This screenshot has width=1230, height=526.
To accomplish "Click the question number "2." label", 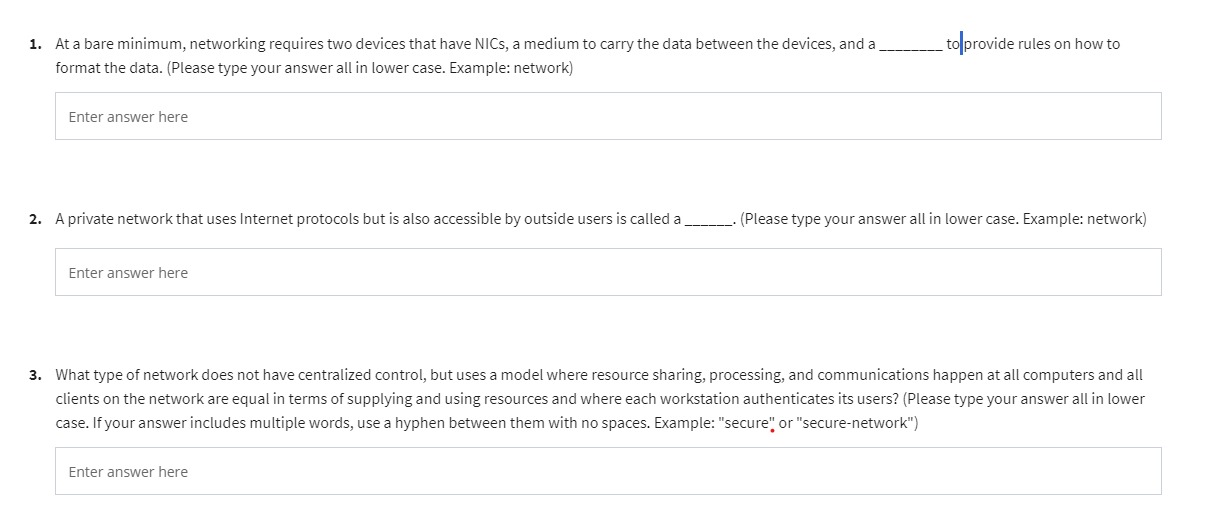I will click(x=36, y=218).
